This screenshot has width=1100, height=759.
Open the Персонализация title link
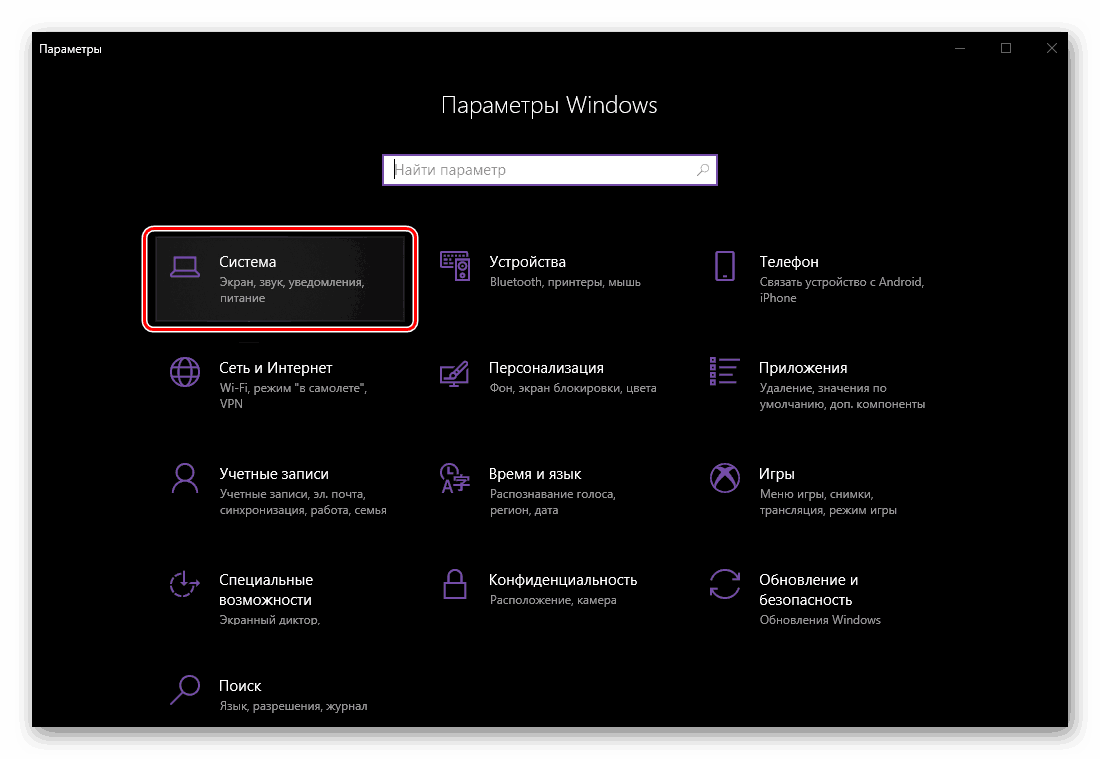click(546, 368)
